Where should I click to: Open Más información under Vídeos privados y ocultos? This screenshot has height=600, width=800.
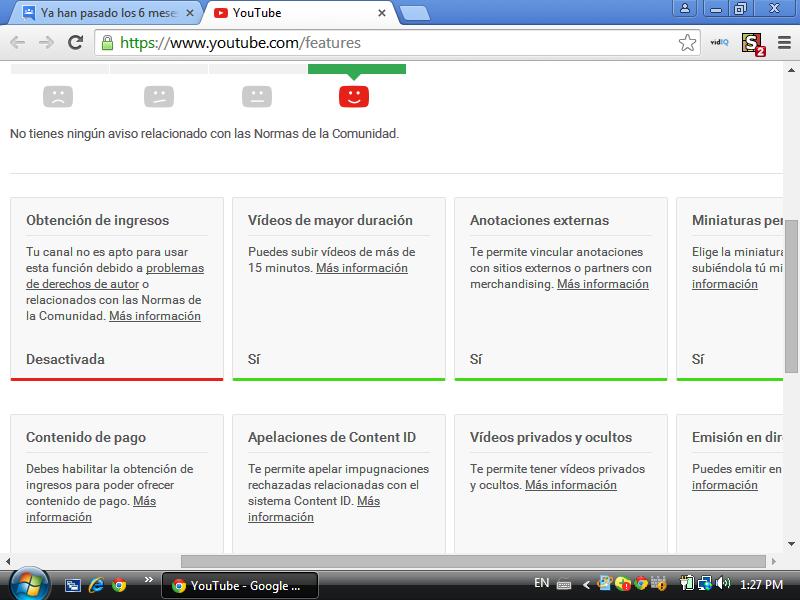(571, 485)
